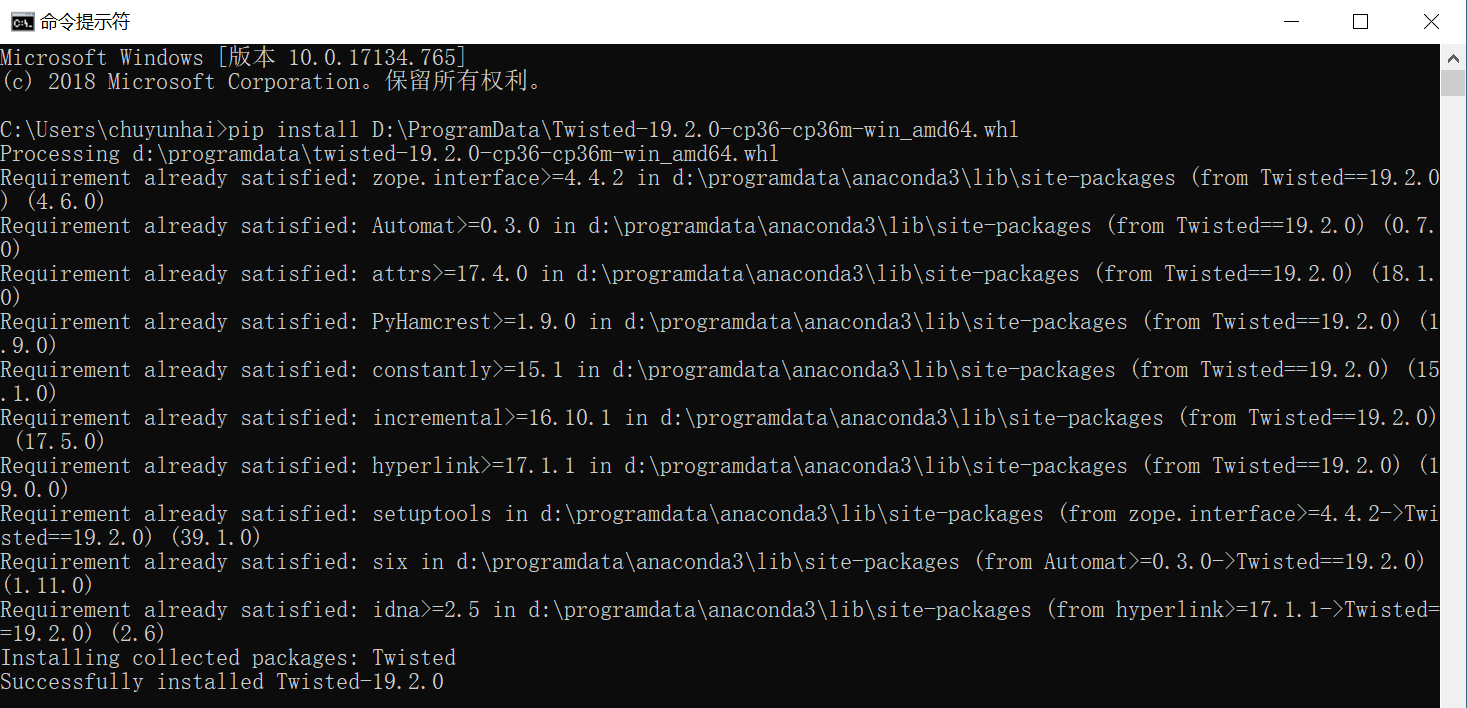
Task: Open the Command Prompt system menu icon
Action: point(18,22)
